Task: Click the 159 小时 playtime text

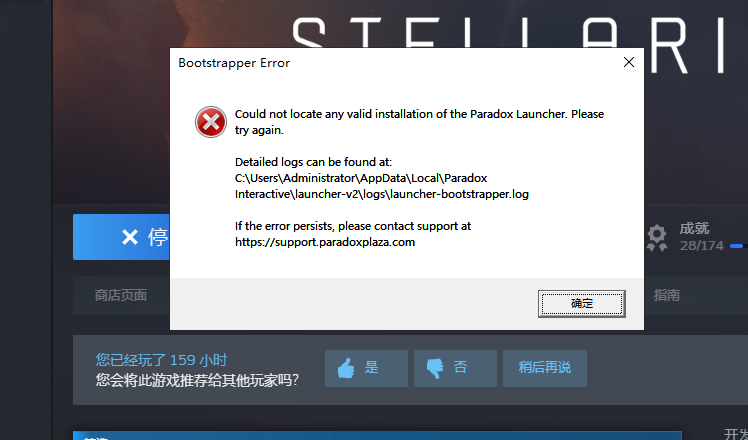Action: coord(198,360)
